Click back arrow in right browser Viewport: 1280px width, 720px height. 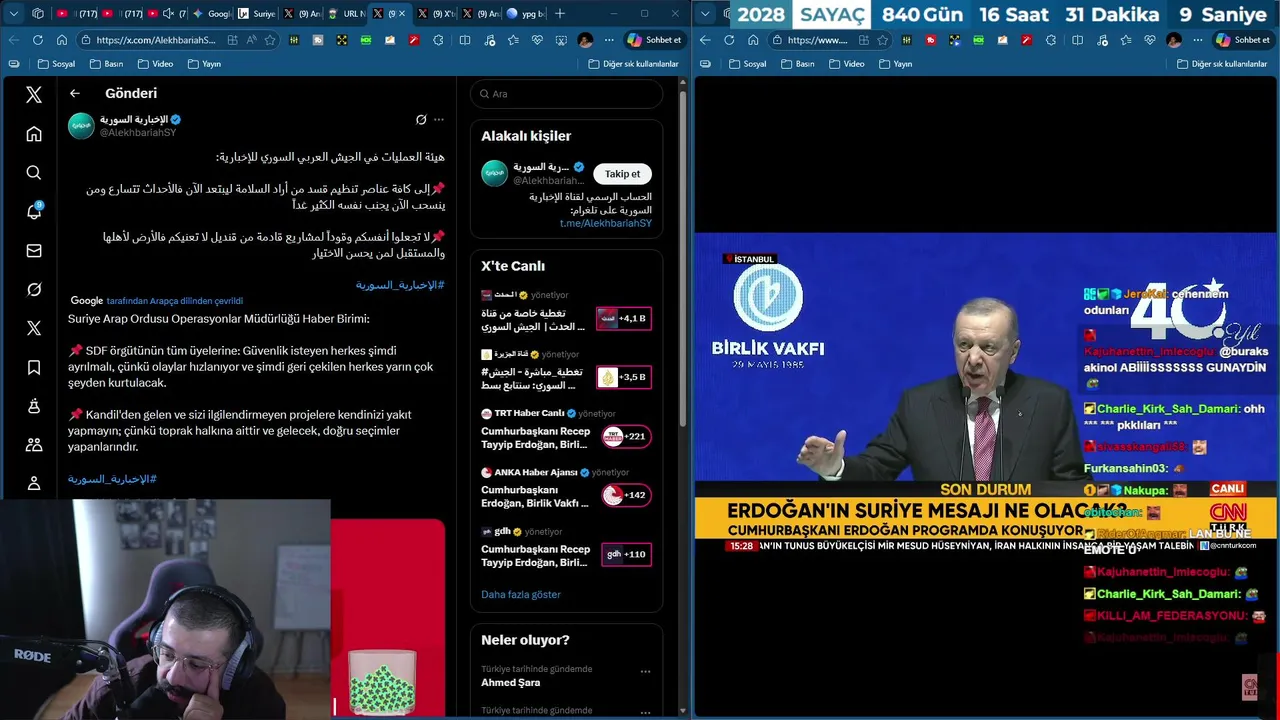[x=705, y=40]
